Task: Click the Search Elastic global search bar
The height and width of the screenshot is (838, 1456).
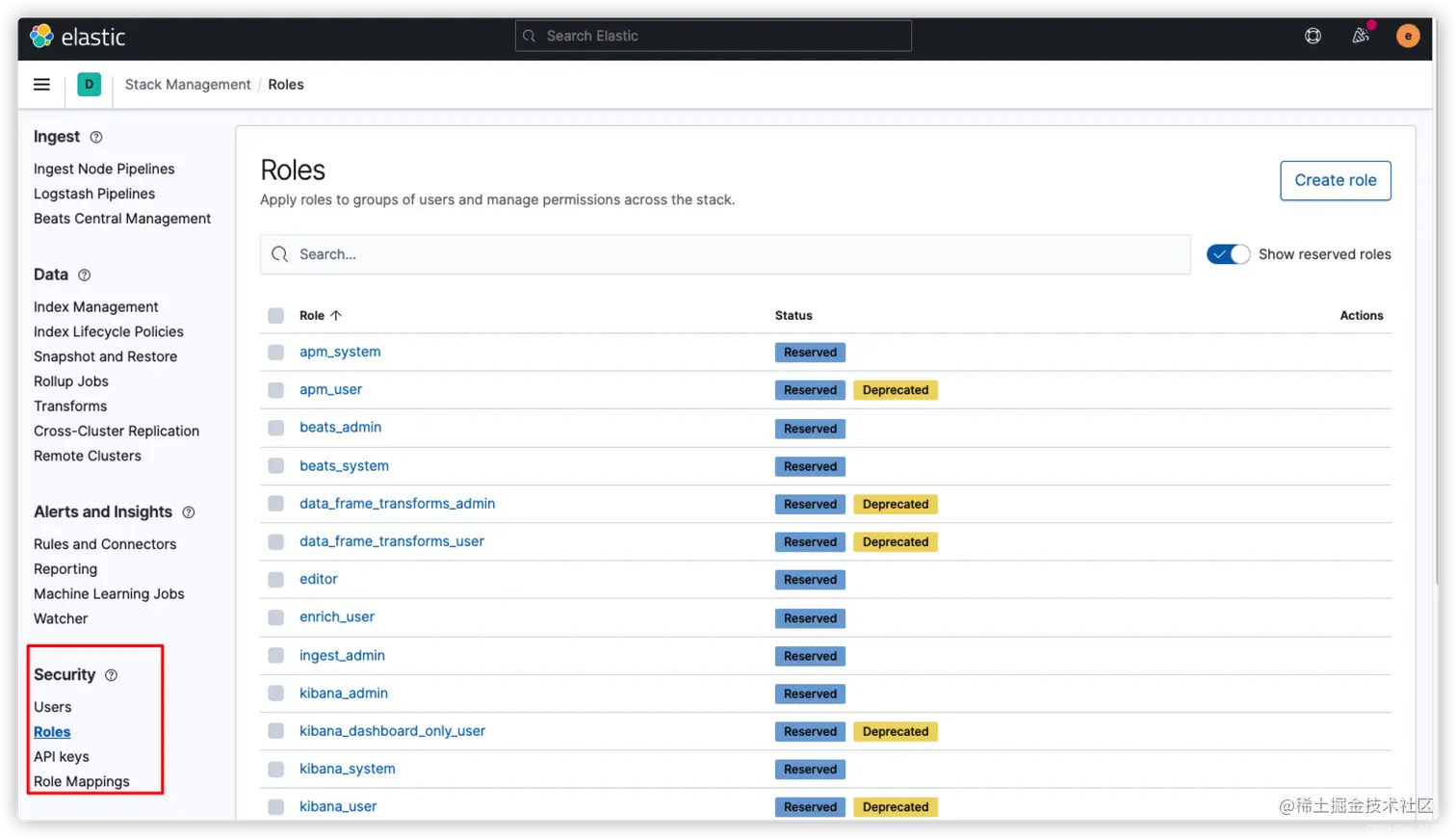Action: [x=713, y=37]
